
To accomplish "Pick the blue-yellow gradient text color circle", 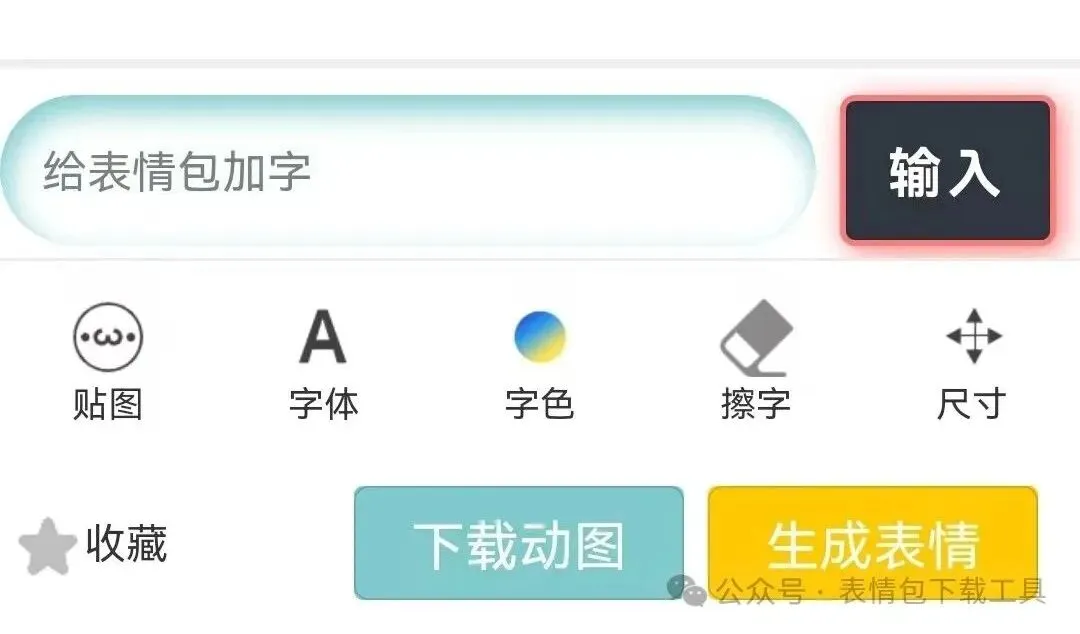I will pyautogui.click(x=540, y=337).
